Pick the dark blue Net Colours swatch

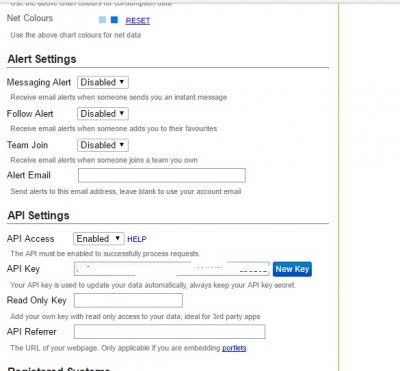(x=114, y=20)
